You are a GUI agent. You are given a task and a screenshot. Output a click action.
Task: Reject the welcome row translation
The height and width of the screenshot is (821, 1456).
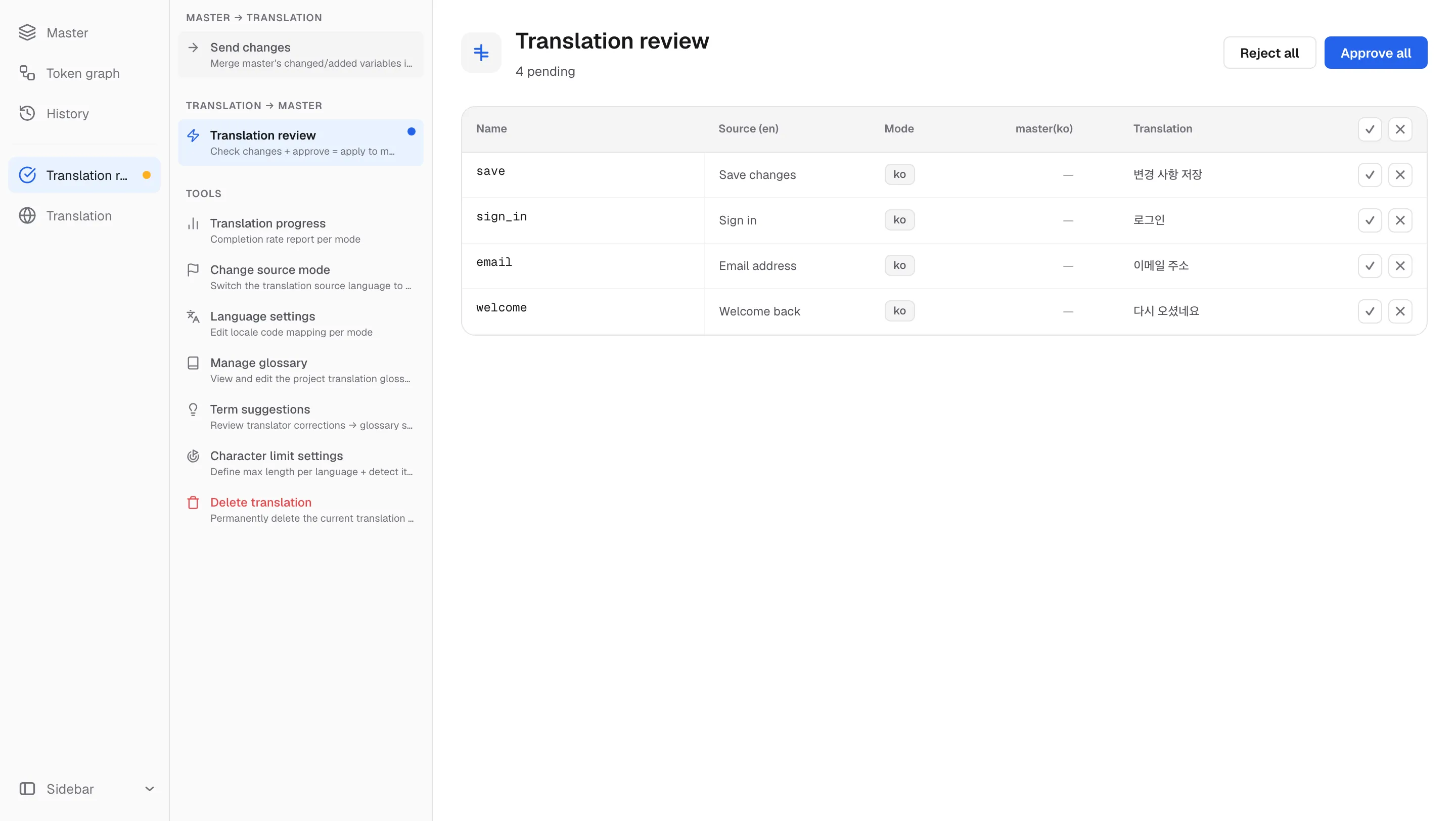click(1400, 311)
